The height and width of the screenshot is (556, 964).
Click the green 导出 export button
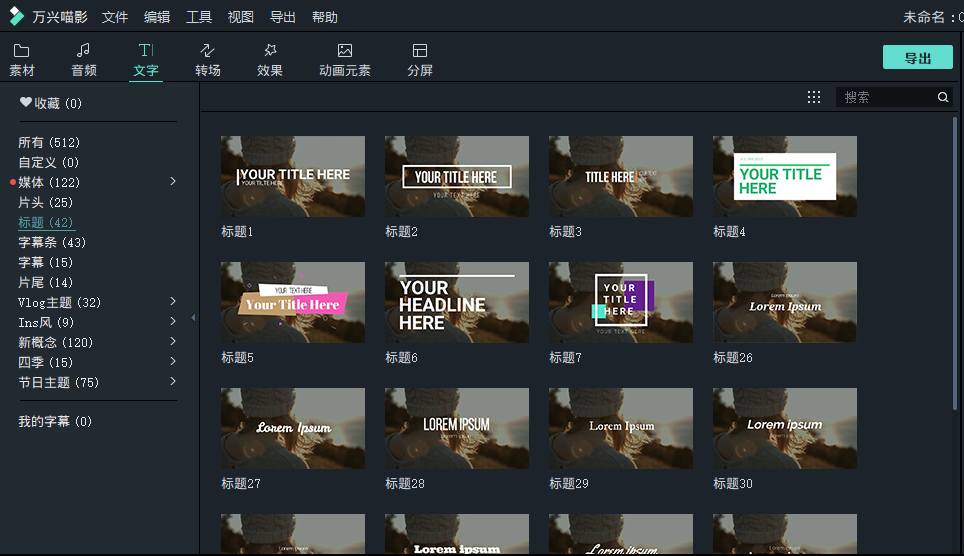pos(917,58)
